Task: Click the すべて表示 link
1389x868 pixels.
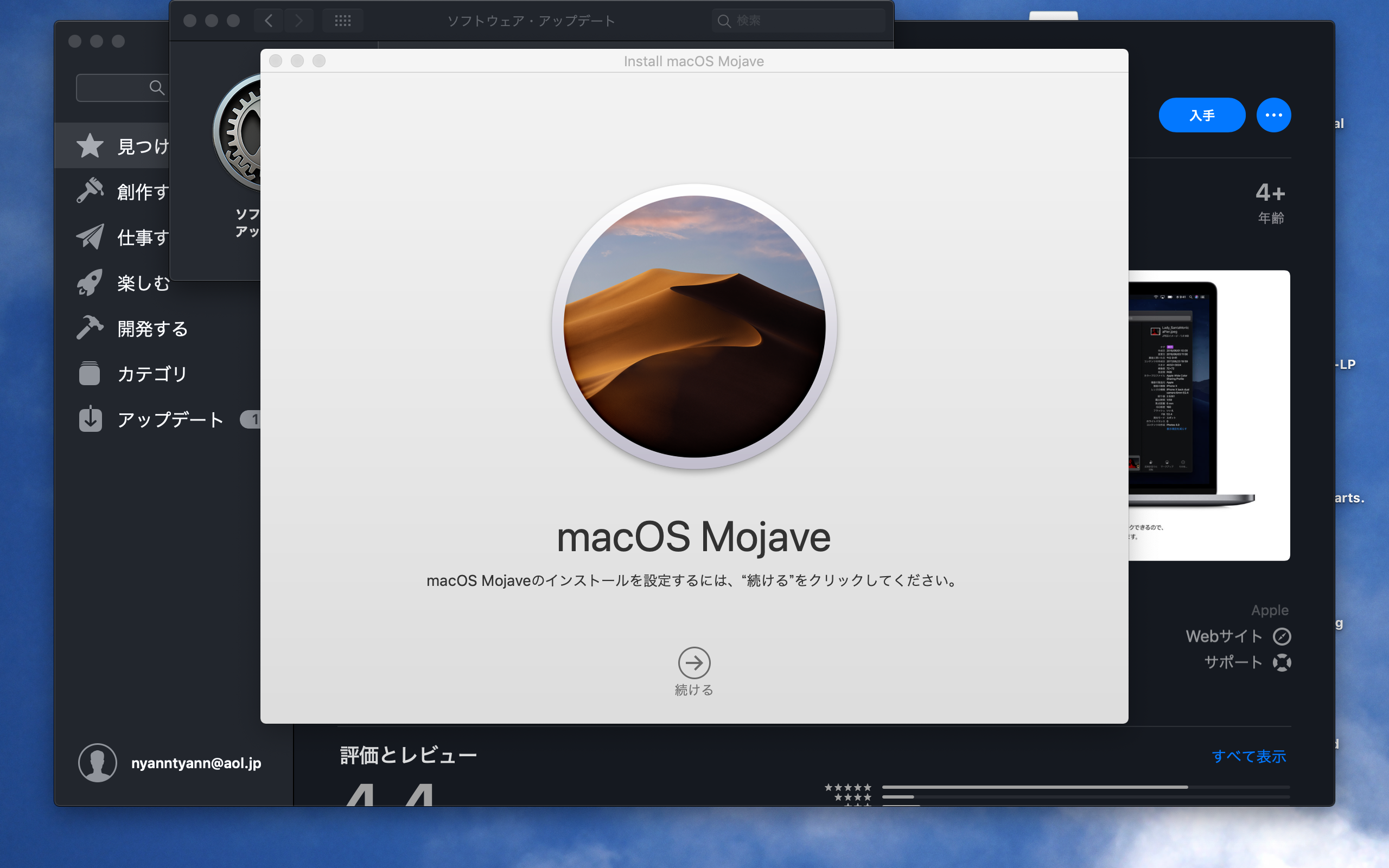Action: tap(1248, 756)
